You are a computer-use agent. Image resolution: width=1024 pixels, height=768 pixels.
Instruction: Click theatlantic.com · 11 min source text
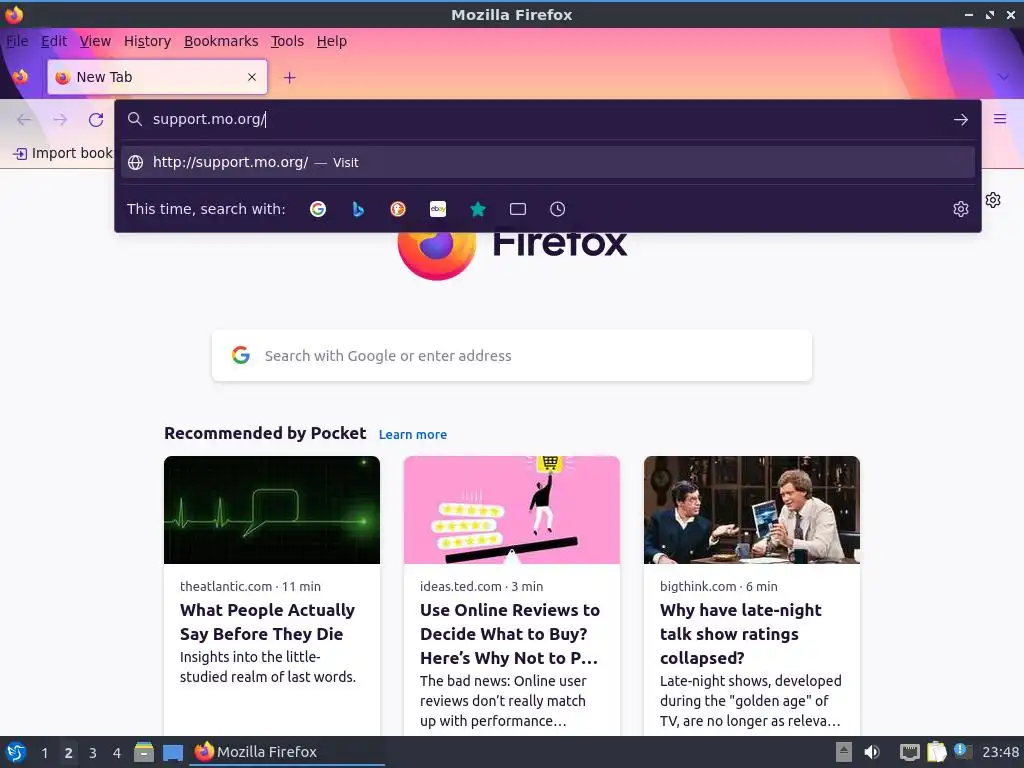250,586
